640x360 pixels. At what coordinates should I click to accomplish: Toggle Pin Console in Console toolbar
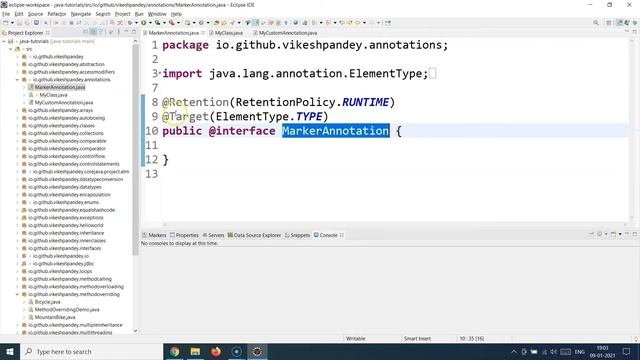coord(591,234)
